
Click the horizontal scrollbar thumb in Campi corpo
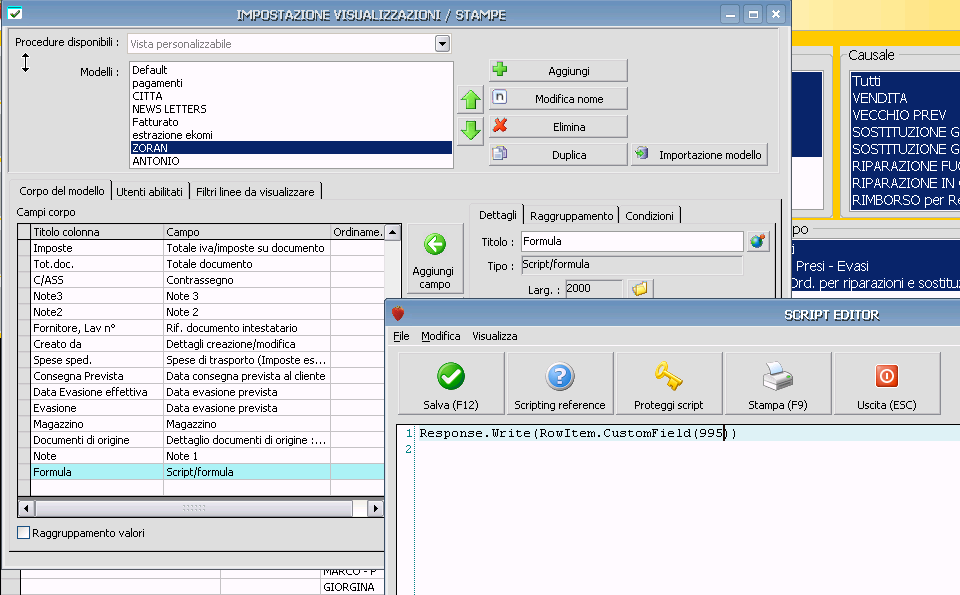193,508
